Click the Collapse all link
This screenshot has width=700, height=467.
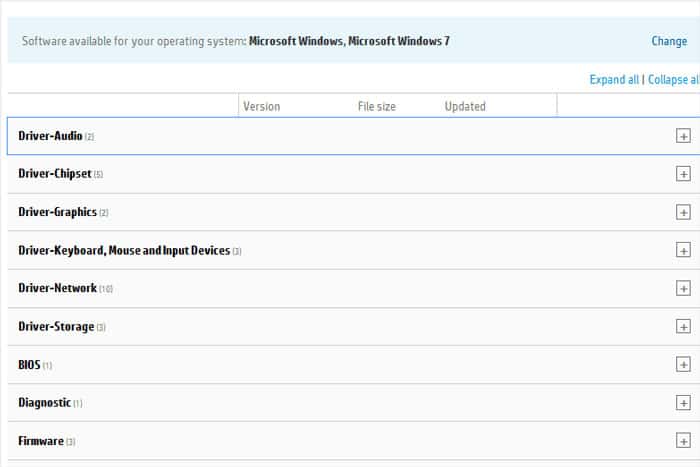(674, 79)
